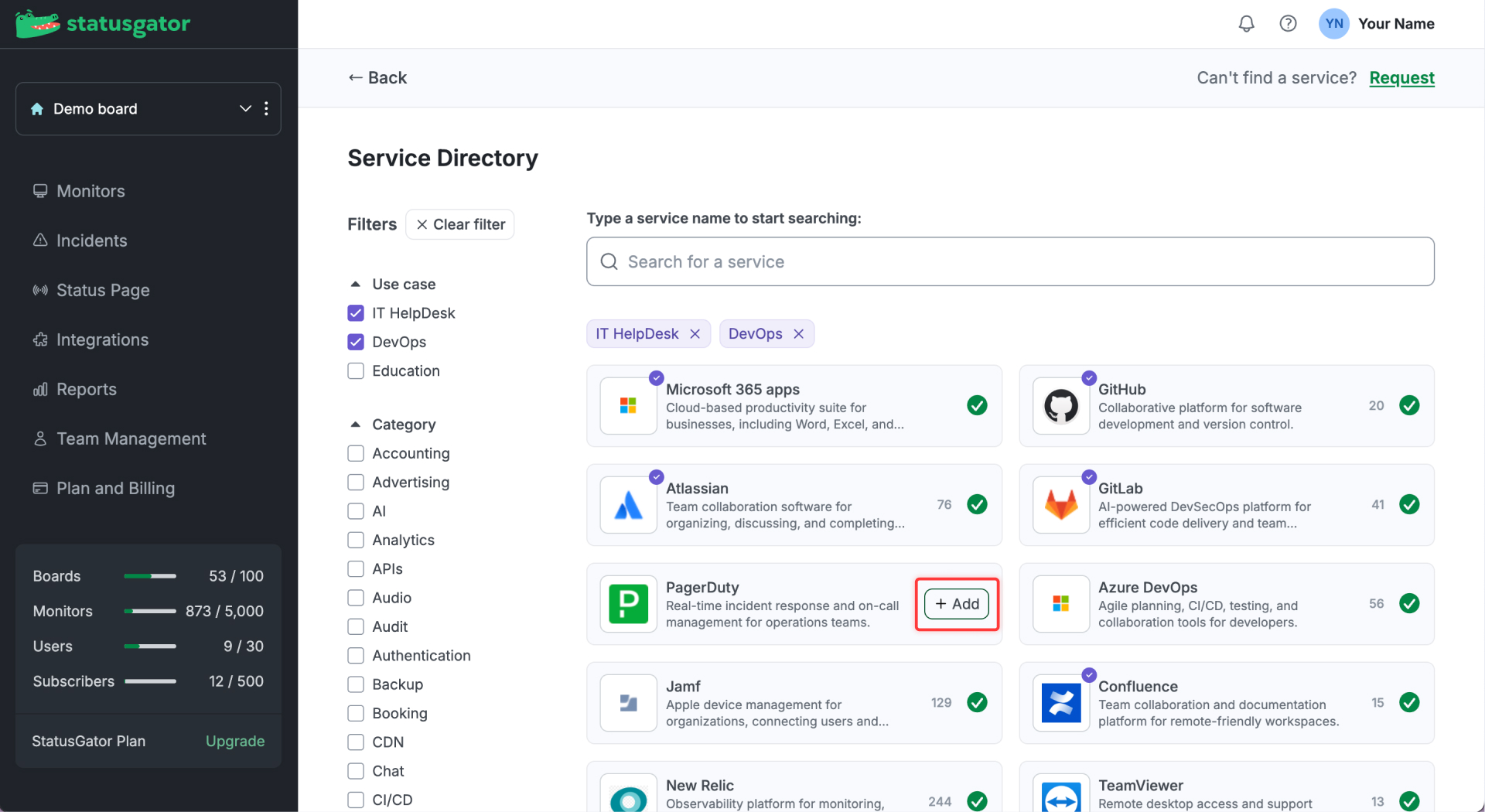Click the StatusGator logo
1485x812 pixels.
point(103,24)
